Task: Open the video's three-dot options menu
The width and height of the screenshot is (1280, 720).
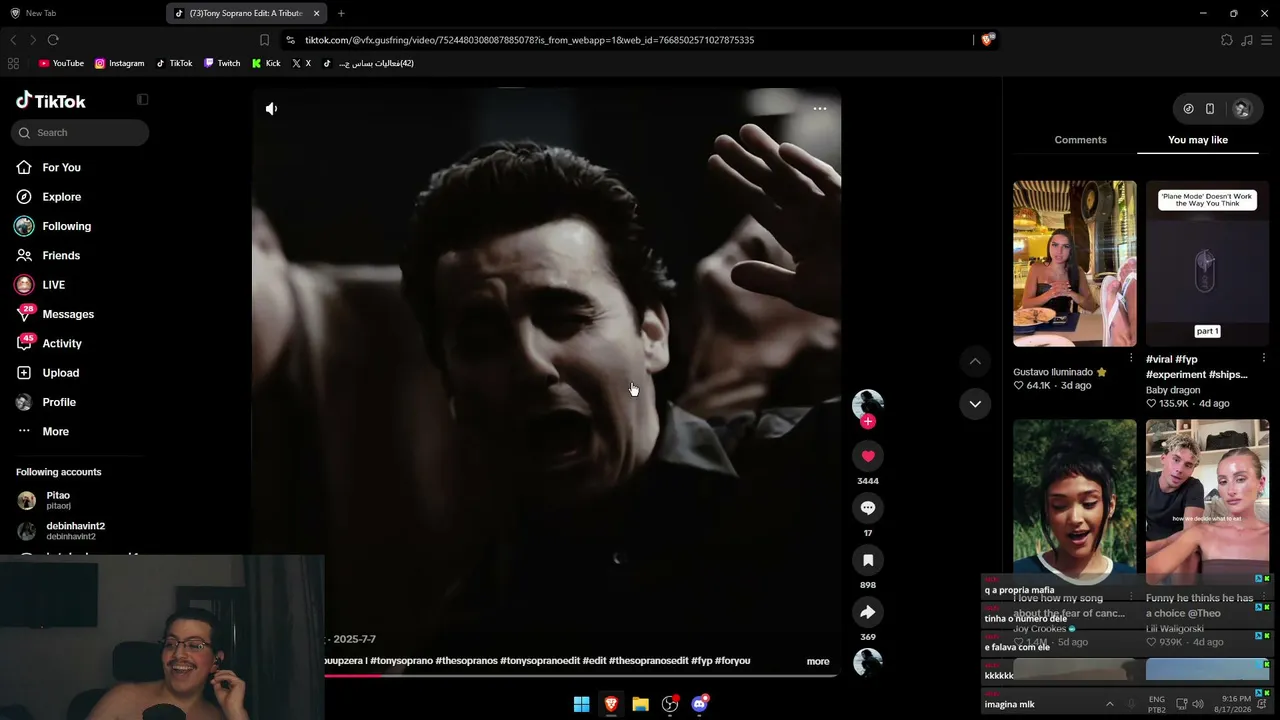Action: coord(820,108)
